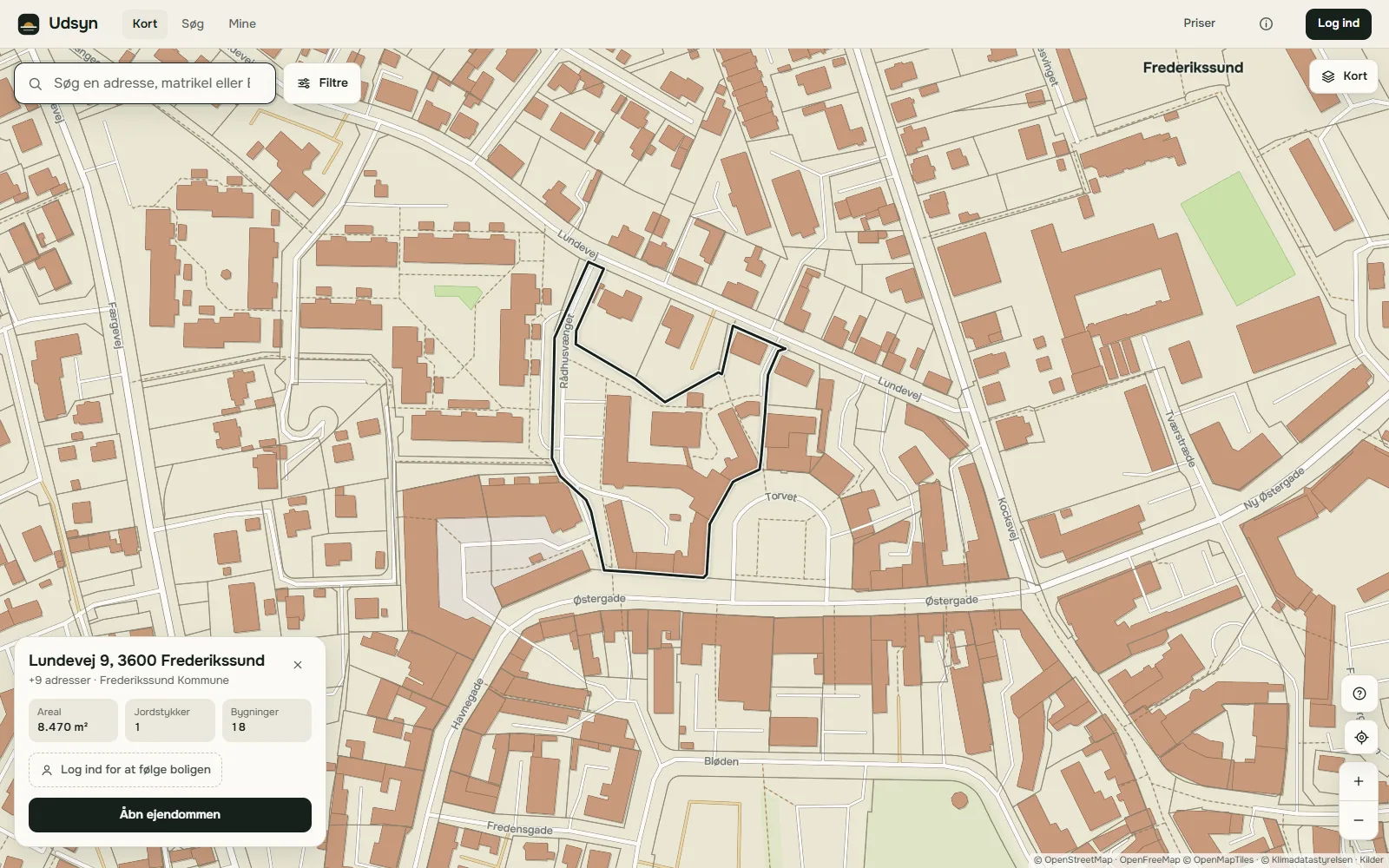This screenshot has width=1389, height=868.
Task: Open the Filtre filter button
Action: coord(322,83)
